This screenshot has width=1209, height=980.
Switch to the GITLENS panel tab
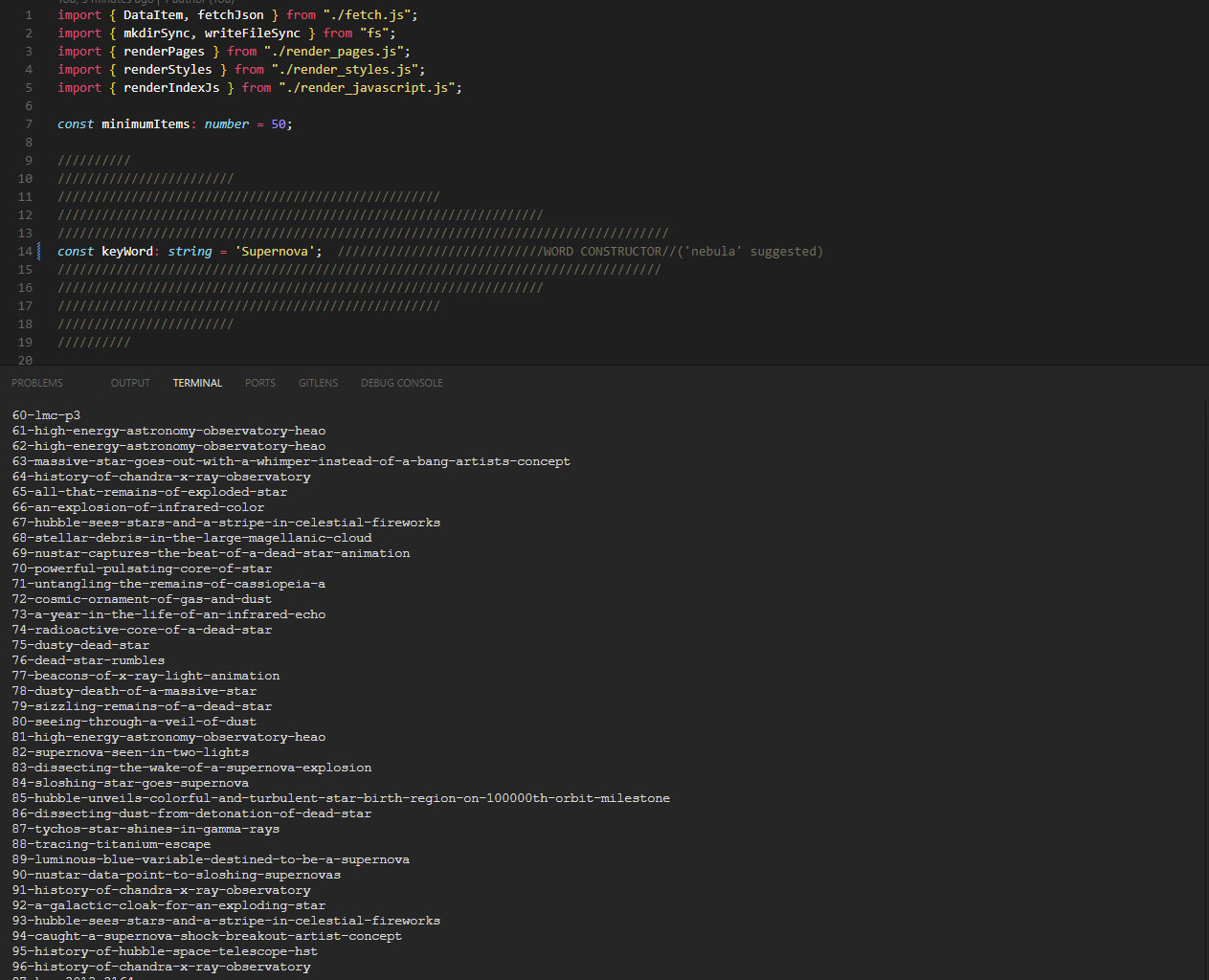[x=318, y=383]
